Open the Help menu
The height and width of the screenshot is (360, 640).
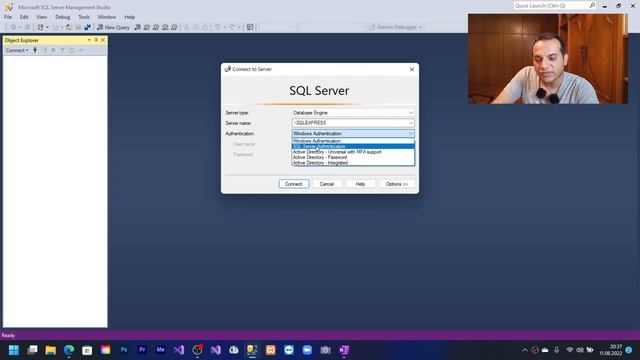coord(129,17)
